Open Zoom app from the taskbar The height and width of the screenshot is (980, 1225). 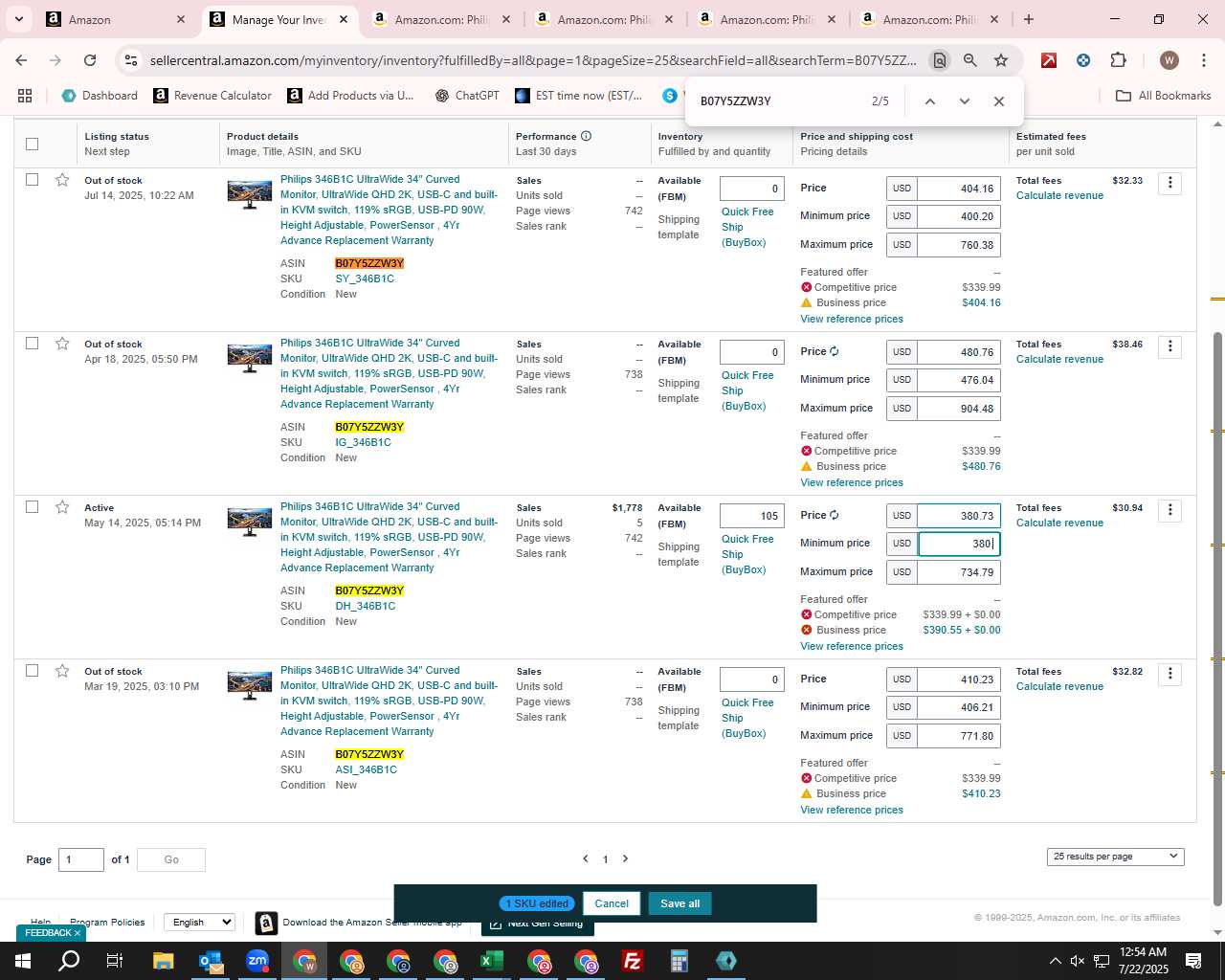[257, 961]
